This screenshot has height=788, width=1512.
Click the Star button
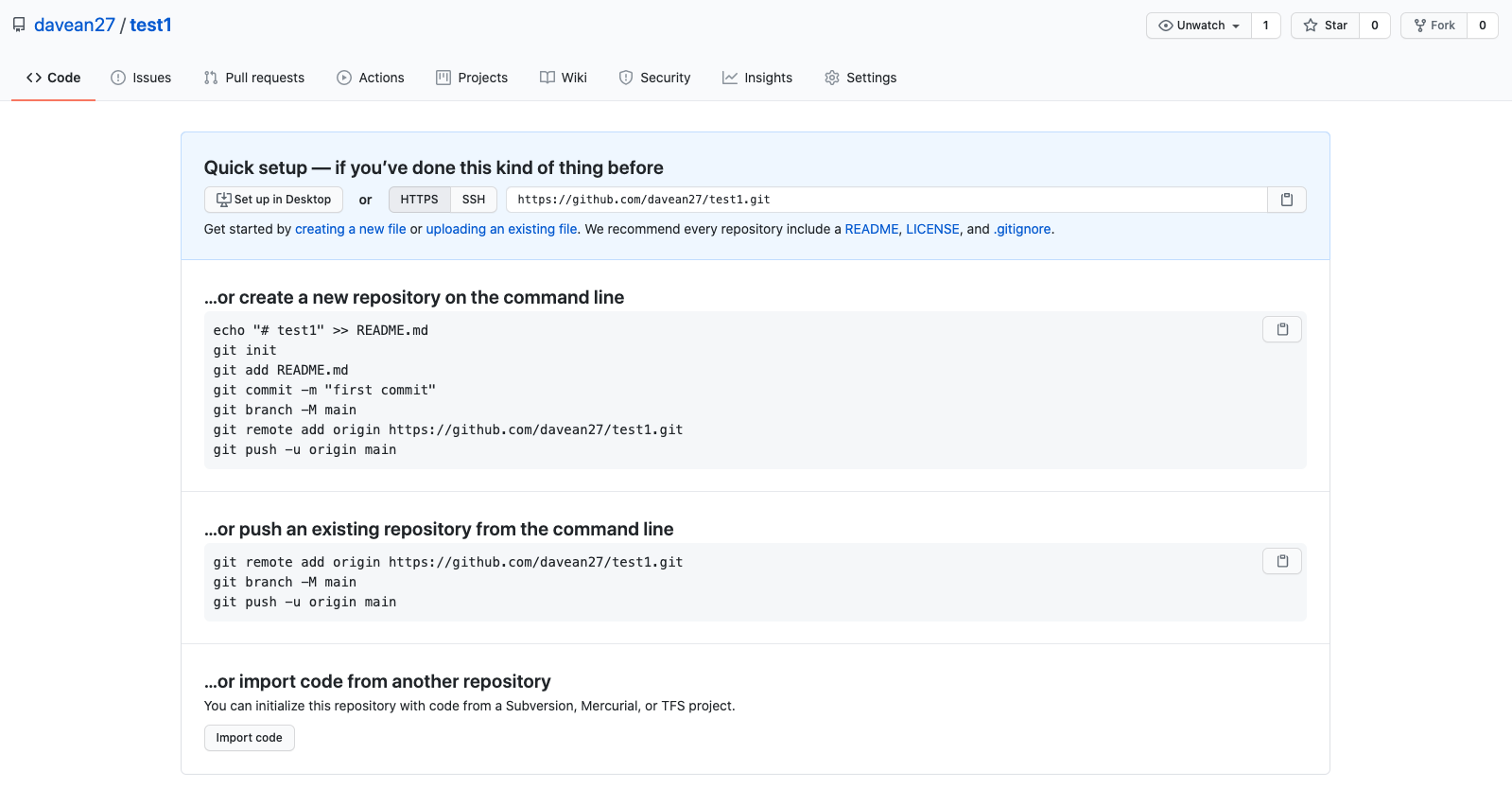click(x=1326, y=26)
